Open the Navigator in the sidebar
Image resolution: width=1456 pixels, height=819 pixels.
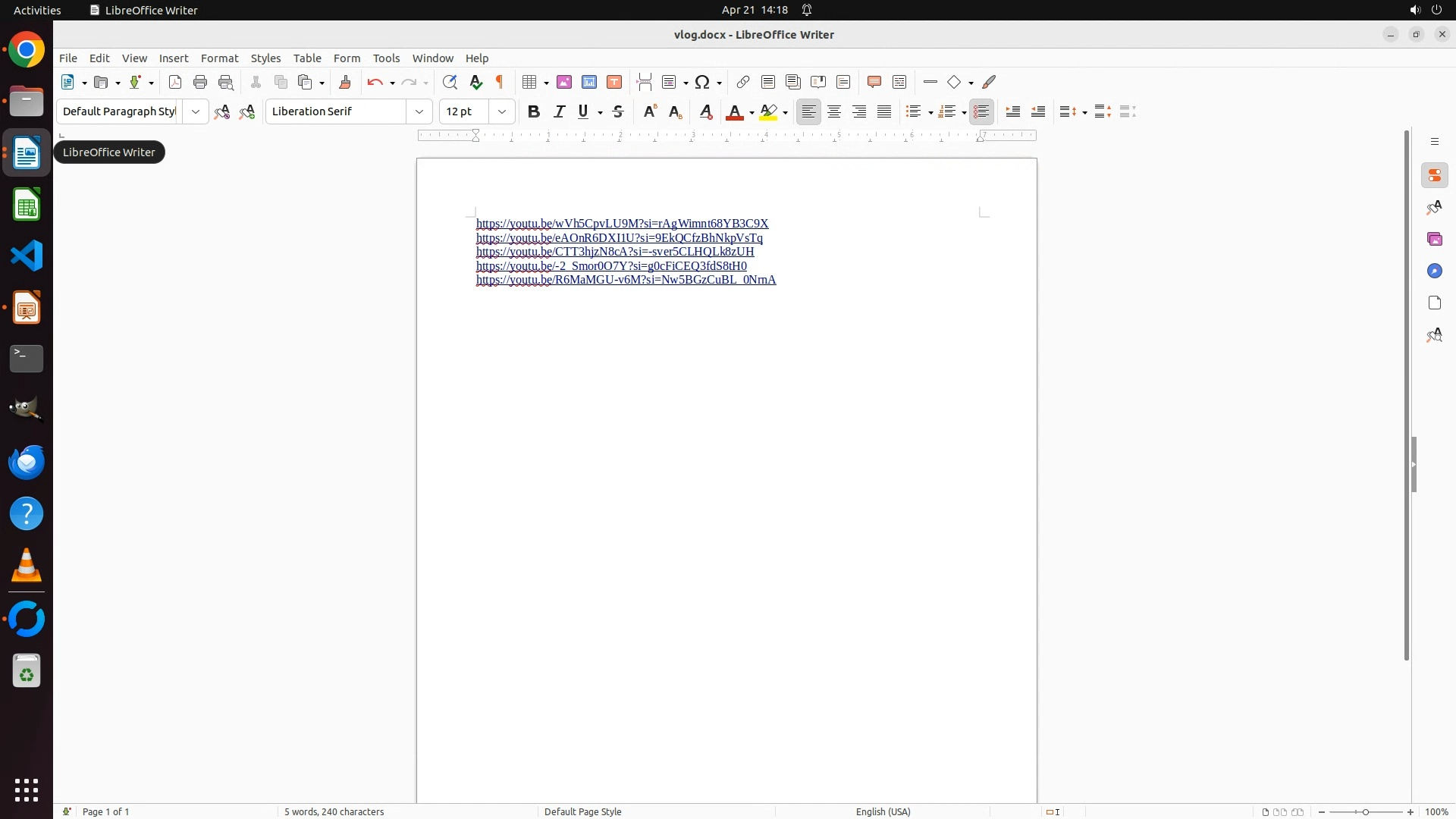tap(1434, 271)
